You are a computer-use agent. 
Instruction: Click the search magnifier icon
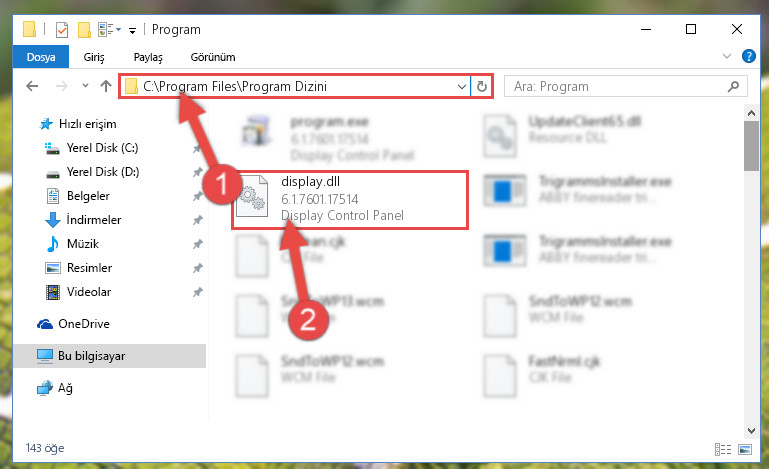pyautogui.click(x=733, y=87)
